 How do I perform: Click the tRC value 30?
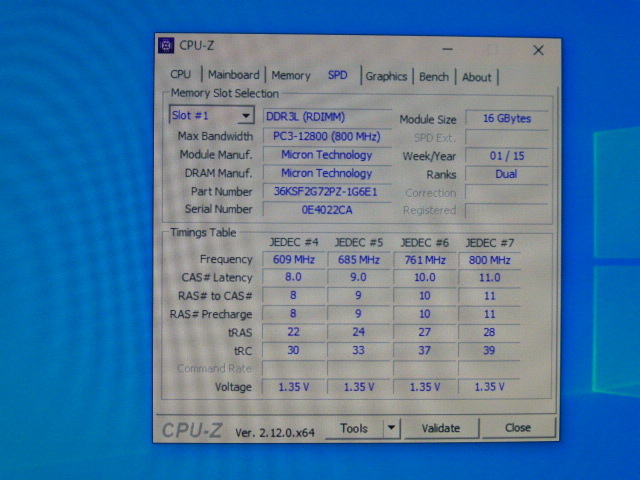point(293,350)
